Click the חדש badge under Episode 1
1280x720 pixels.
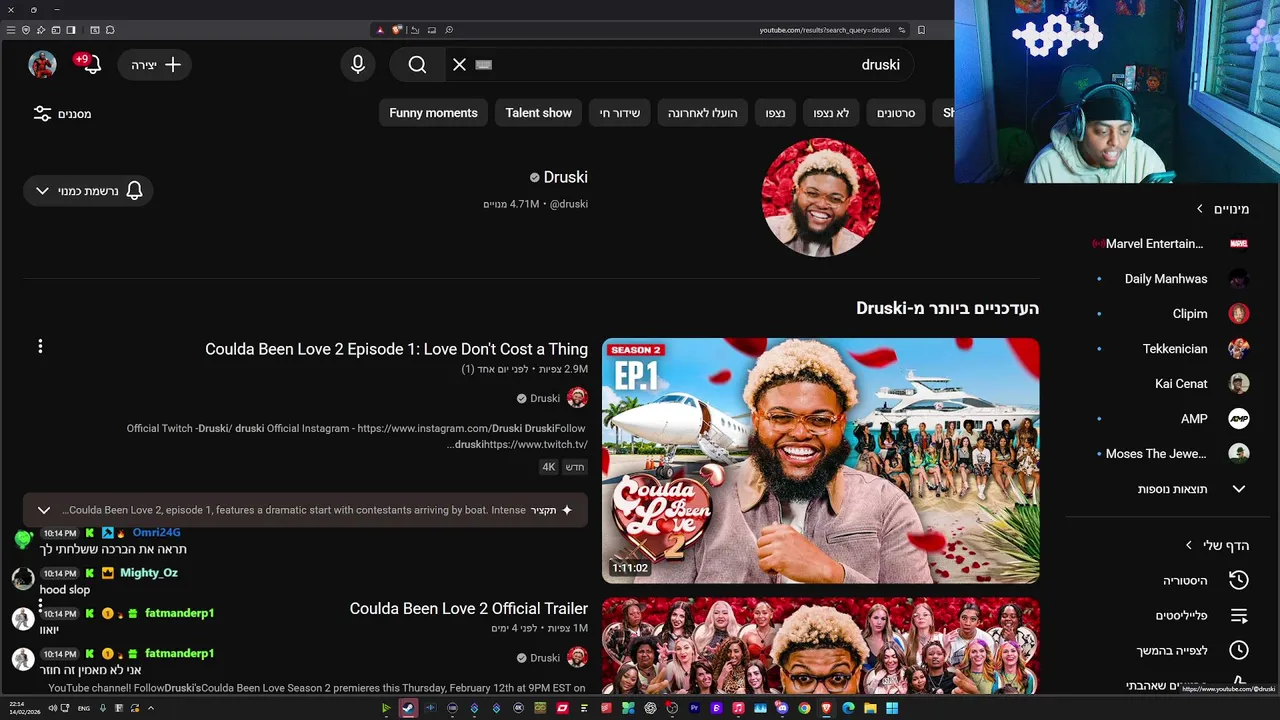574,467
